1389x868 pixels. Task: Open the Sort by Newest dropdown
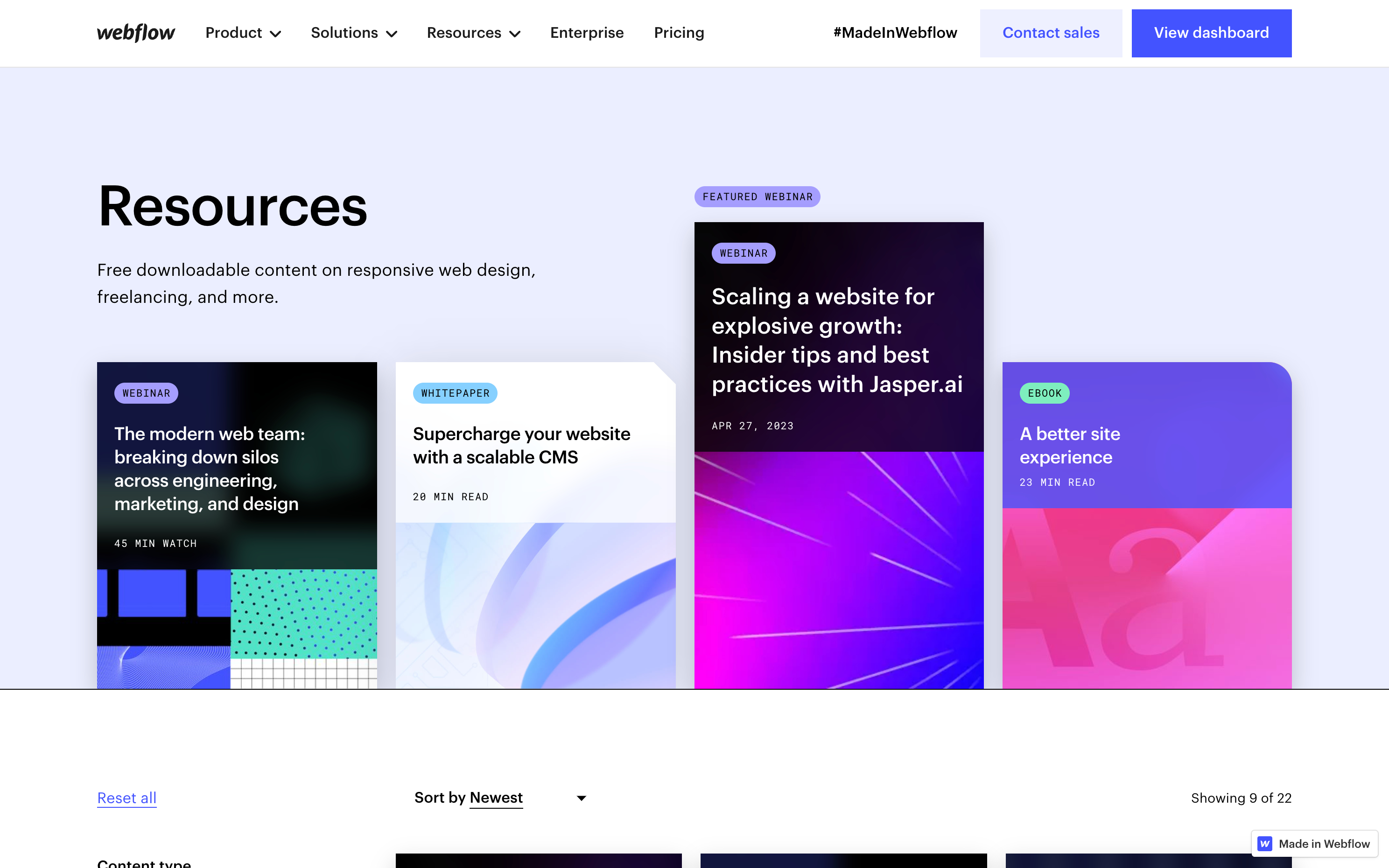click(x=500, y=798)
